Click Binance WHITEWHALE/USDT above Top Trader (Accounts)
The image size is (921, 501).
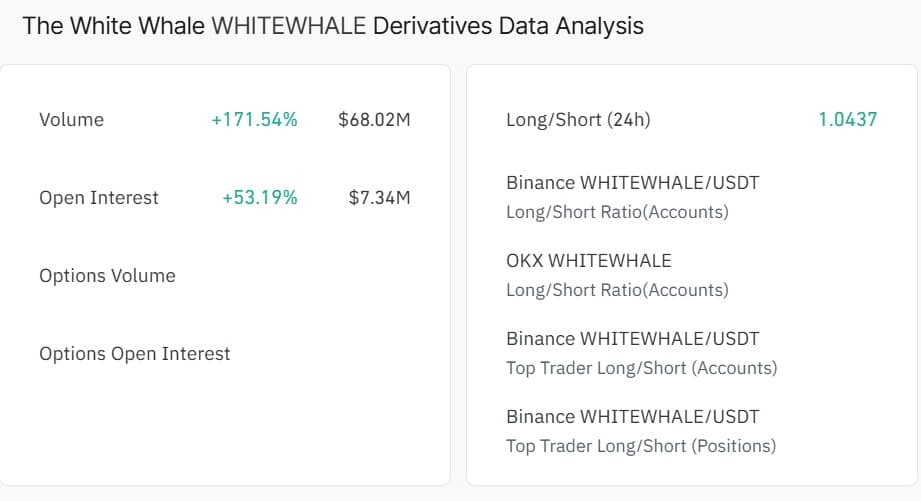coord(633,339)
